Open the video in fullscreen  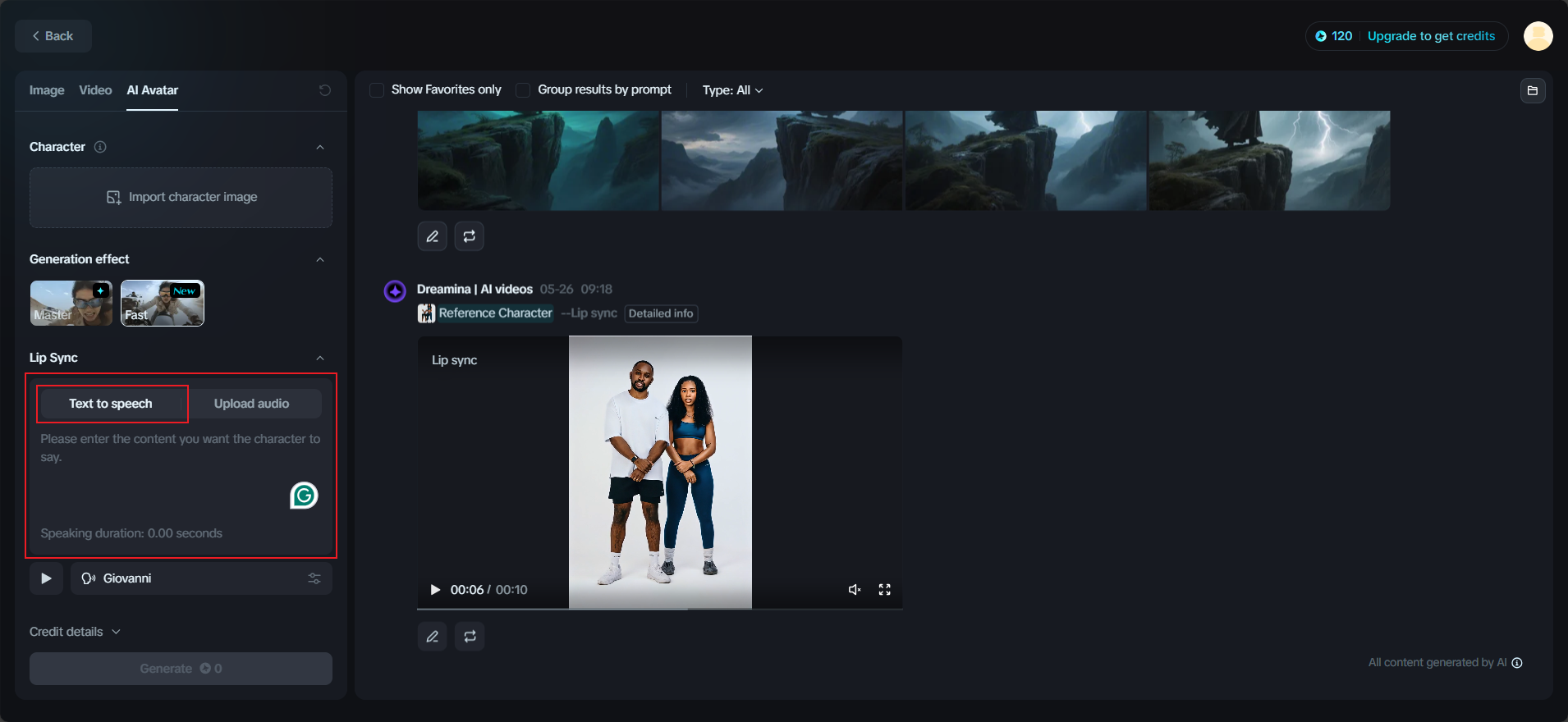(x=885, y=590)
